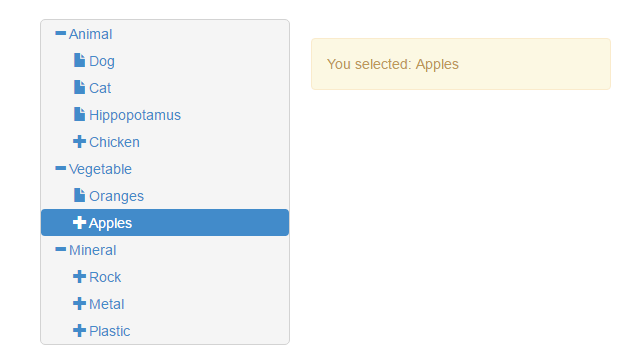This screenshot has height=362, width=638.
Task: Click the file icon beside Dog
Action: click(79, 60)
